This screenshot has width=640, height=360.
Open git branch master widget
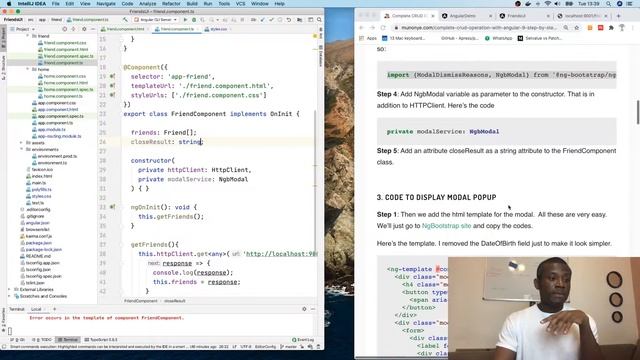point(288,347)
